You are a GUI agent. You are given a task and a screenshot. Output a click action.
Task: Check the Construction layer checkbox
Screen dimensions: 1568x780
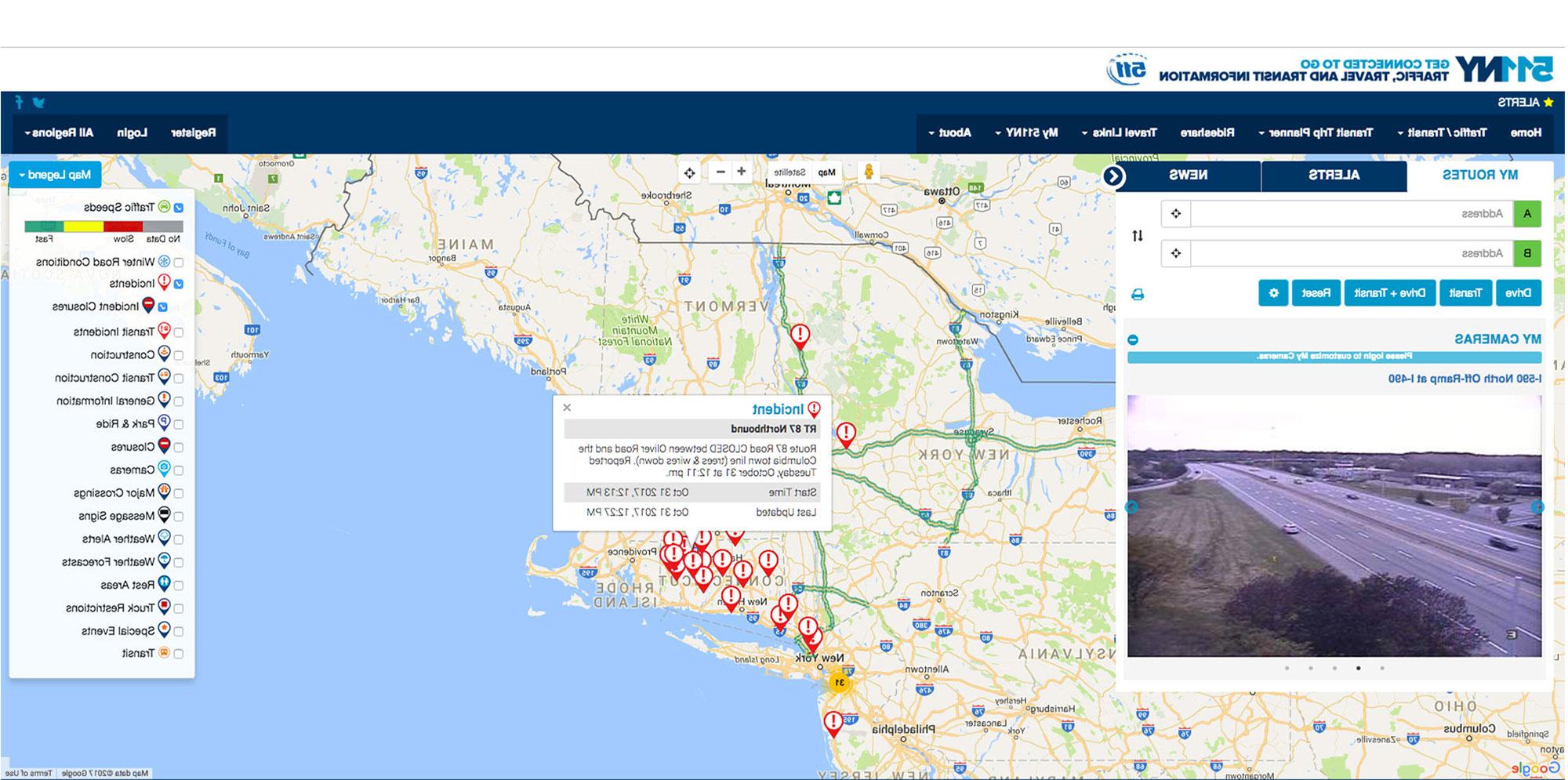pos(179,355)
